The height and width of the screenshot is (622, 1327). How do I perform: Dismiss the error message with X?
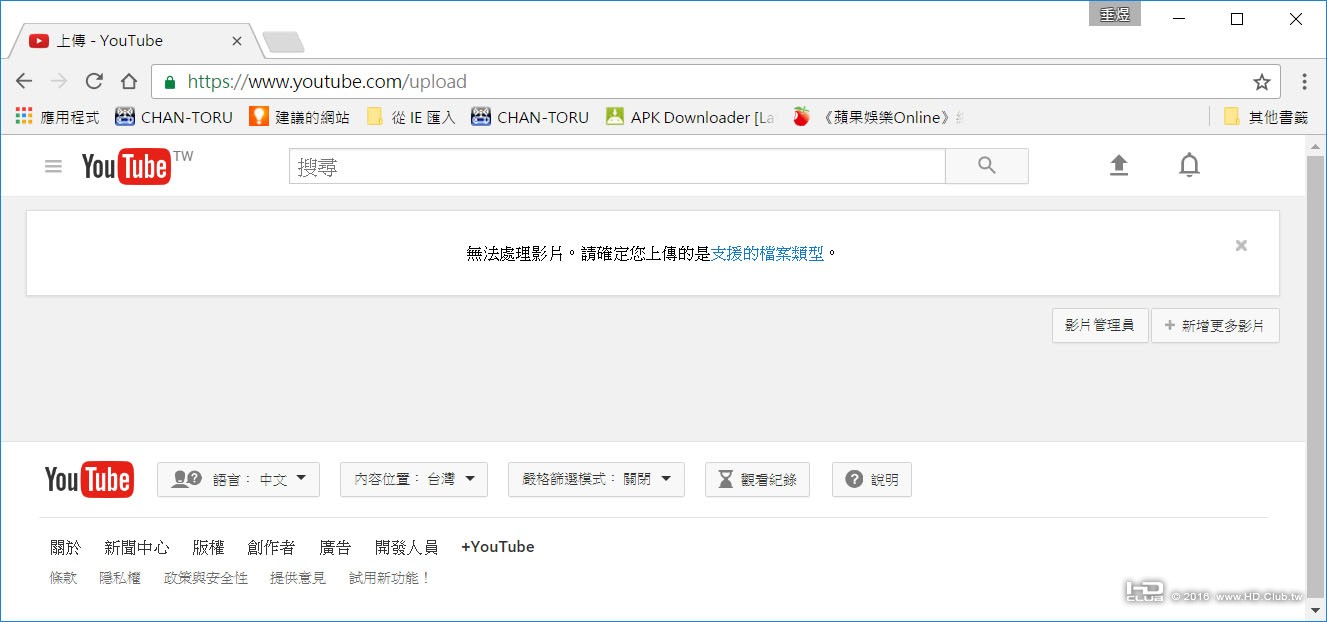[1241, 245]
